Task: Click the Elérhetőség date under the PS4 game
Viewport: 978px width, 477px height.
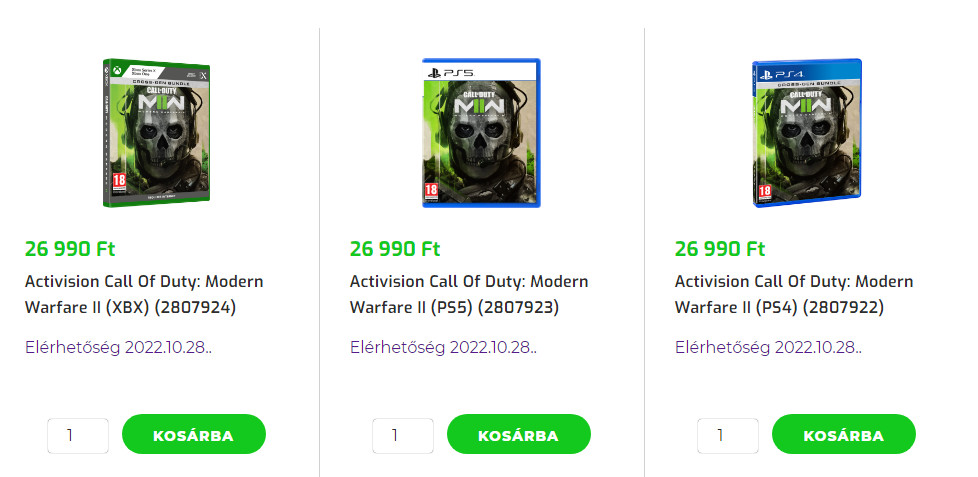Action: pos(768,348)
